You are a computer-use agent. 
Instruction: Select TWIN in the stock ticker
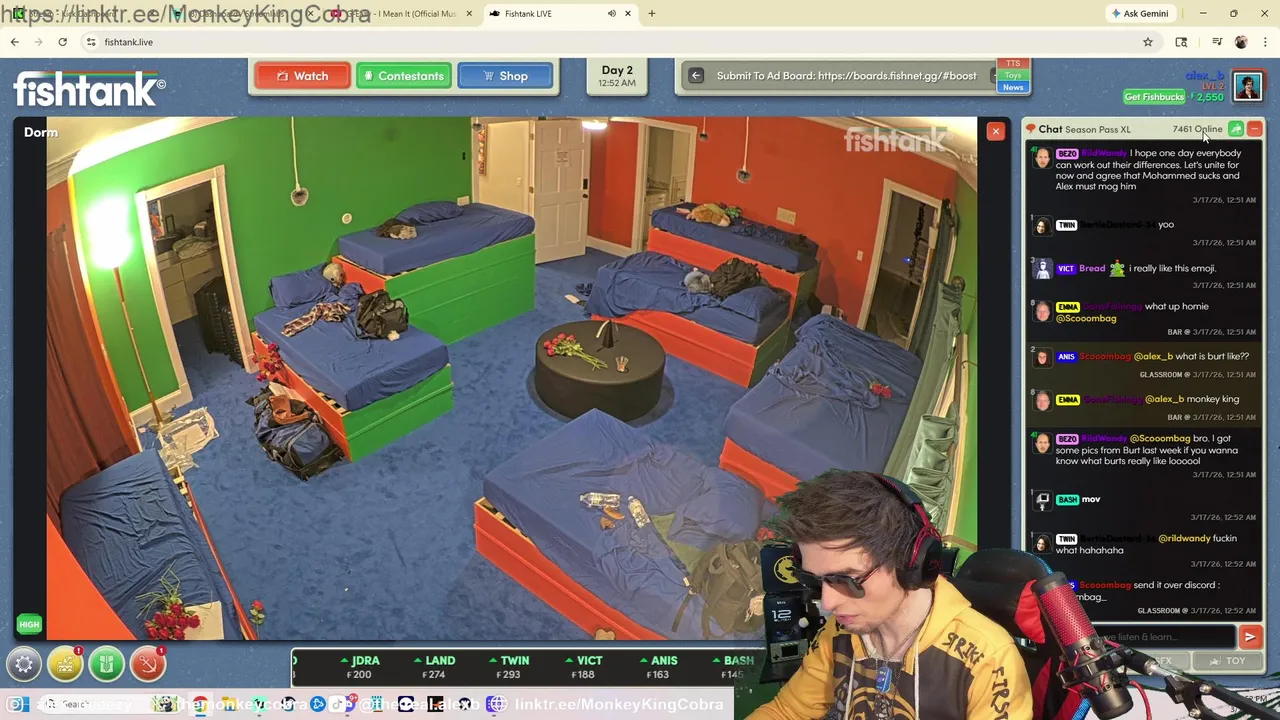click(x=510, y=667)
